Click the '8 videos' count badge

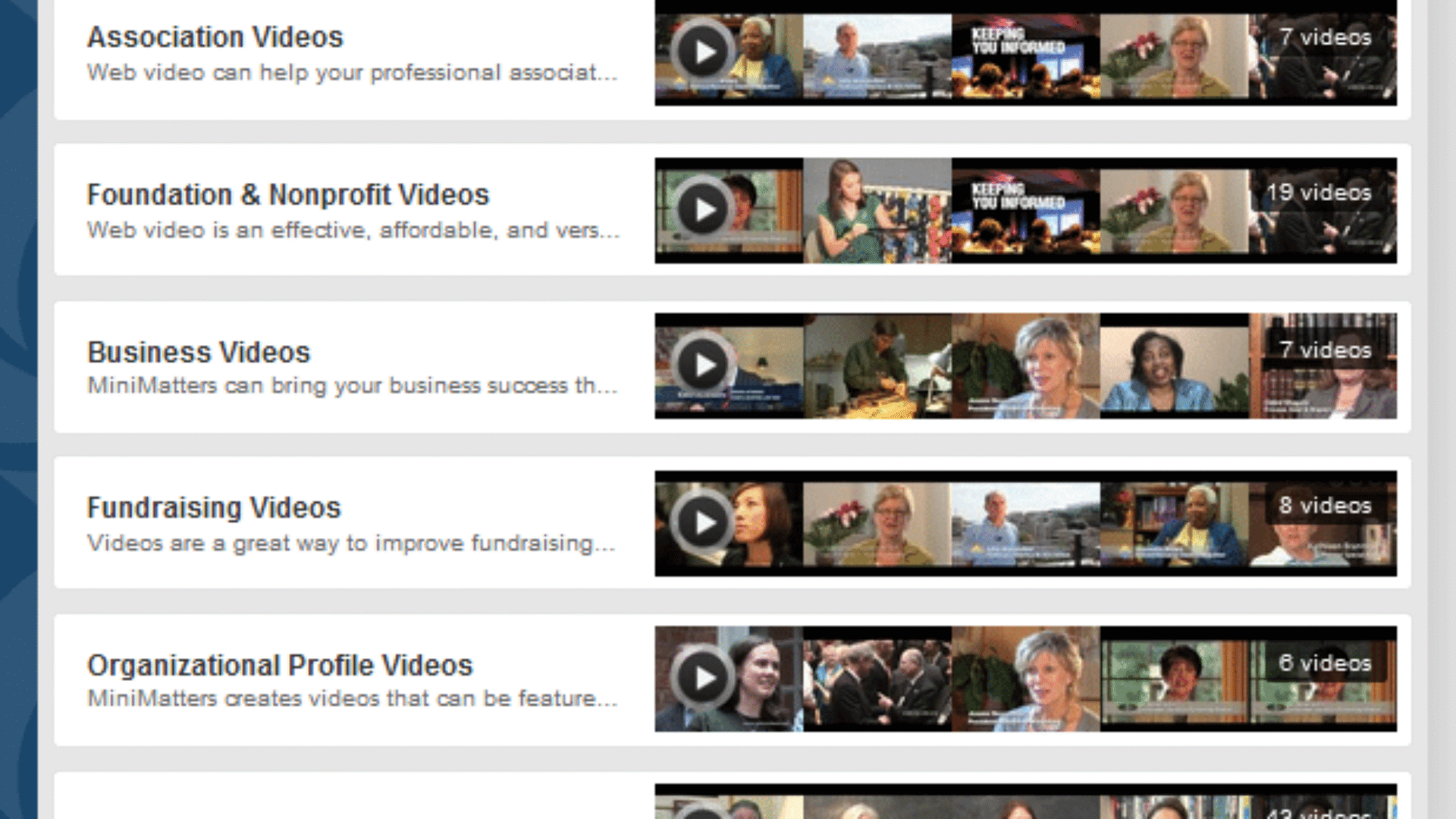(1325, 505)
